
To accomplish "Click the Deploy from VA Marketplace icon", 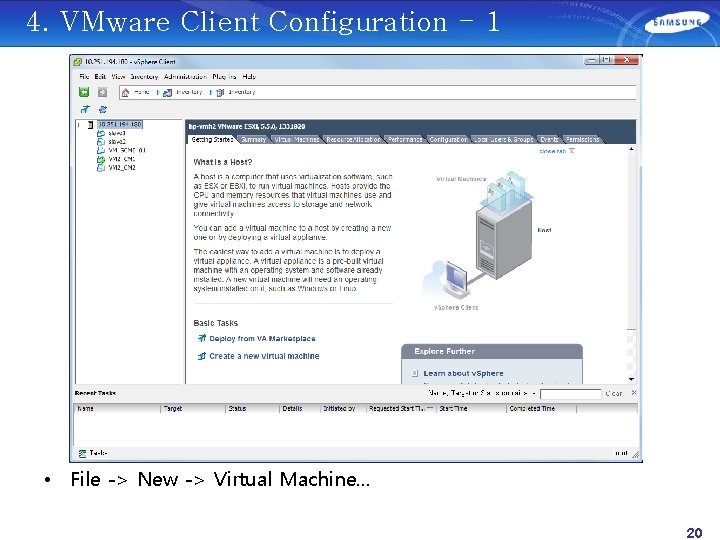I will [x=202, y=338].
